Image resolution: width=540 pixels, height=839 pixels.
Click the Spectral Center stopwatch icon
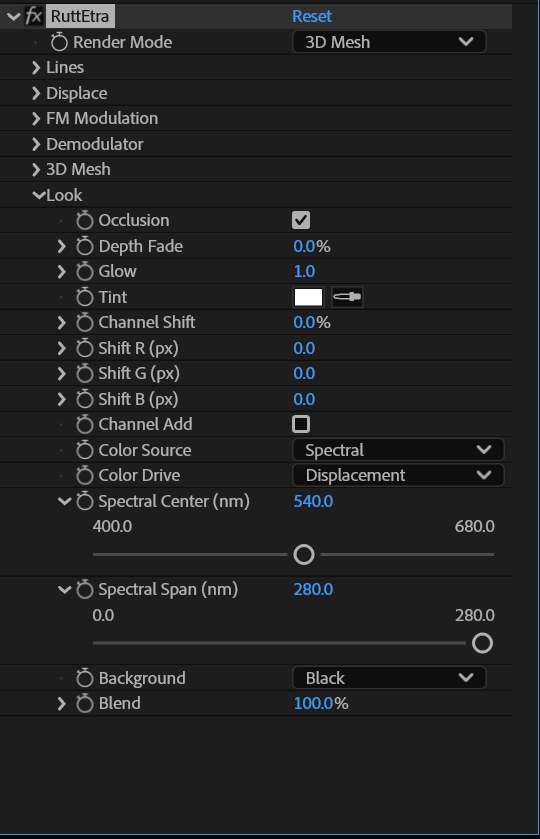coord(85,501)
